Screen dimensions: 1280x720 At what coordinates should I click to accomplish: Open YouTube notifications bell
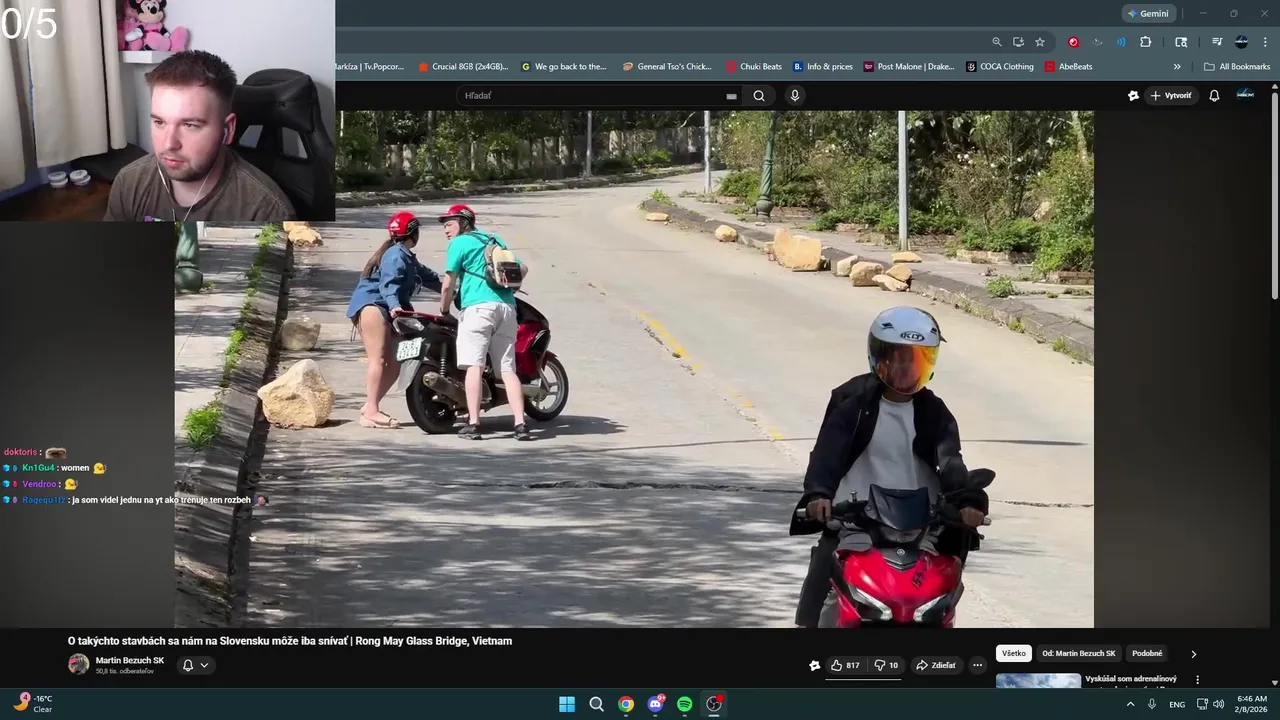(x=1214, y=96)
